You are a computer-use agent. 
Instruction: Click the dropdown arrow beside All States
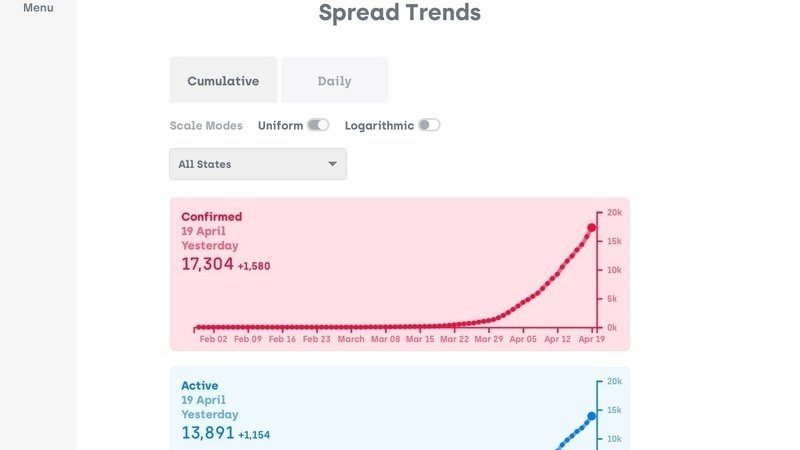[x=332, y=164]
